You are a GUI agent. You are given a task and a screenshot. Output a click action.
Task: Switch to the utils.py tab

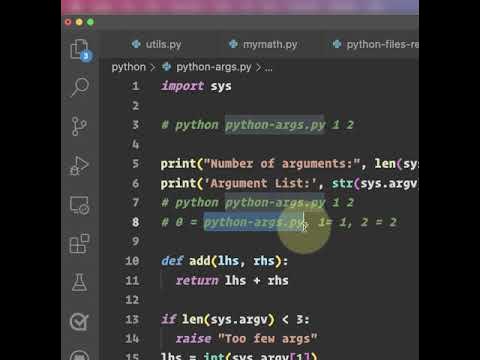[157, 44]
